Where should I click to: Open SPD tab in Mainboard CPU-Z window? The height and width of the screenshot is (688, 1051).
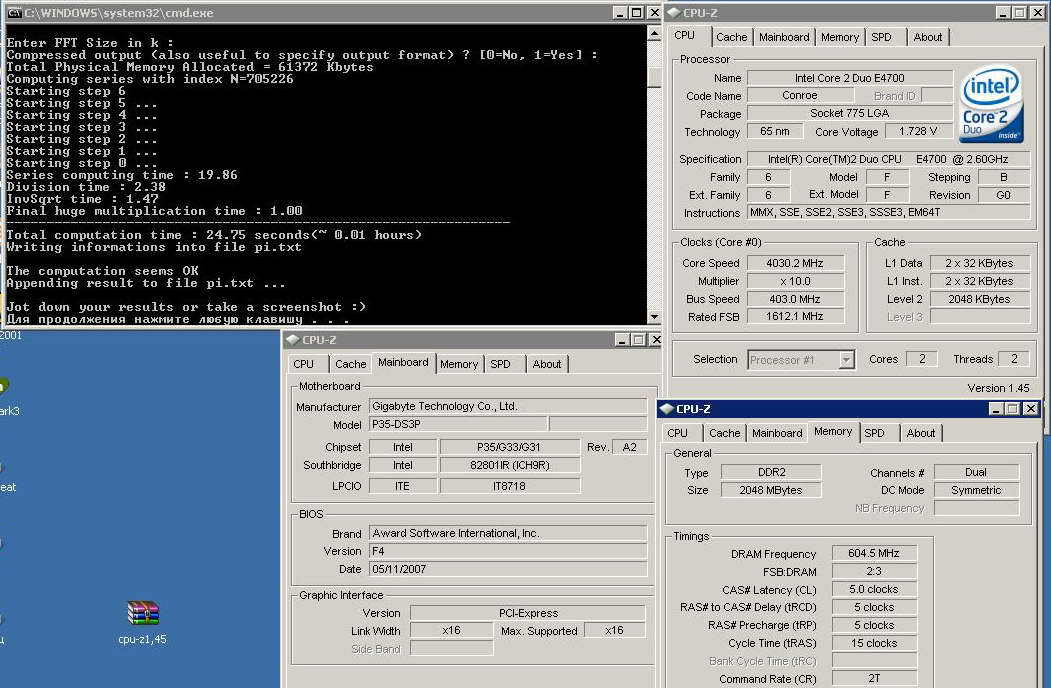click(500, 364)
